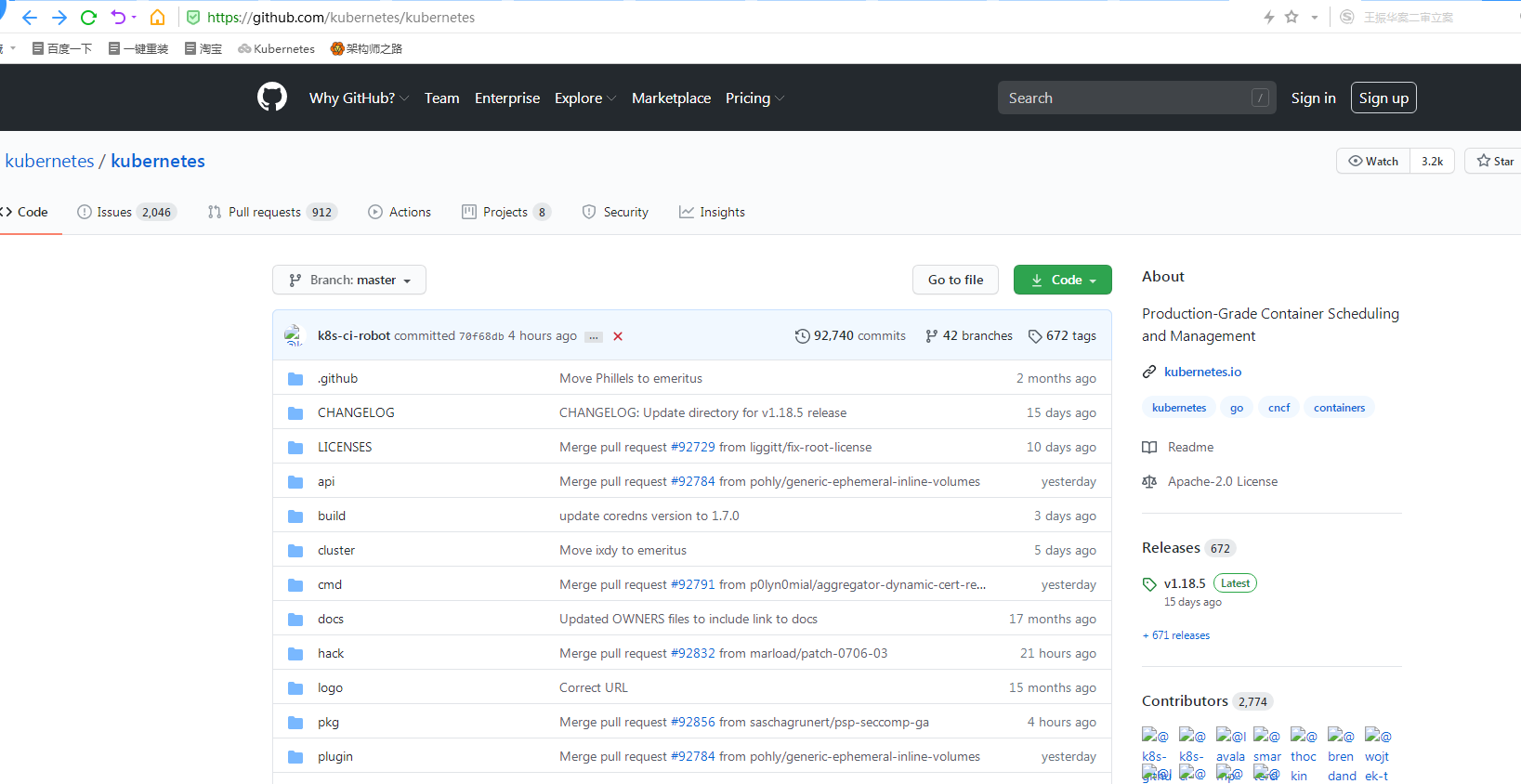
Task: Open Marketplace from header
Action: tap(671, 98)
